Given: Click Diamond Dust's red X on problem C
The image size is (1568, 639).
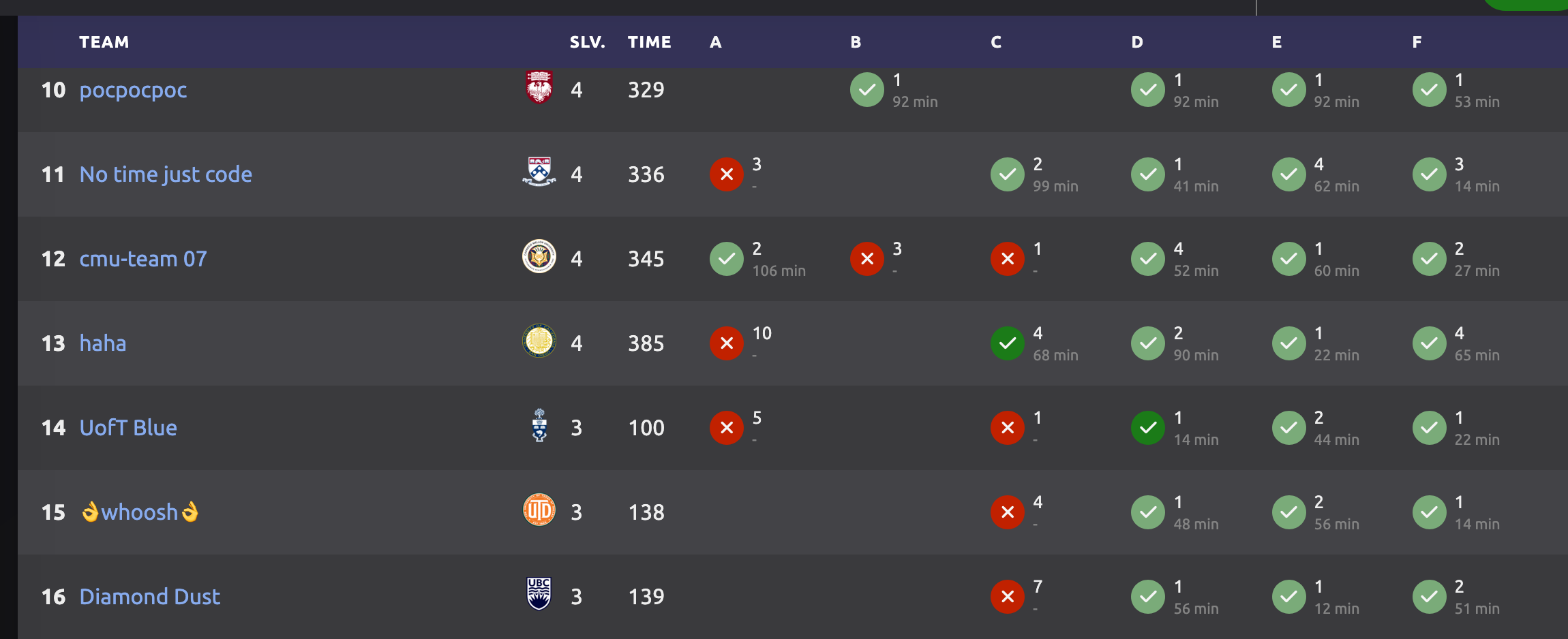Looking at the screenshot, I should click(x=1008, y=597).
